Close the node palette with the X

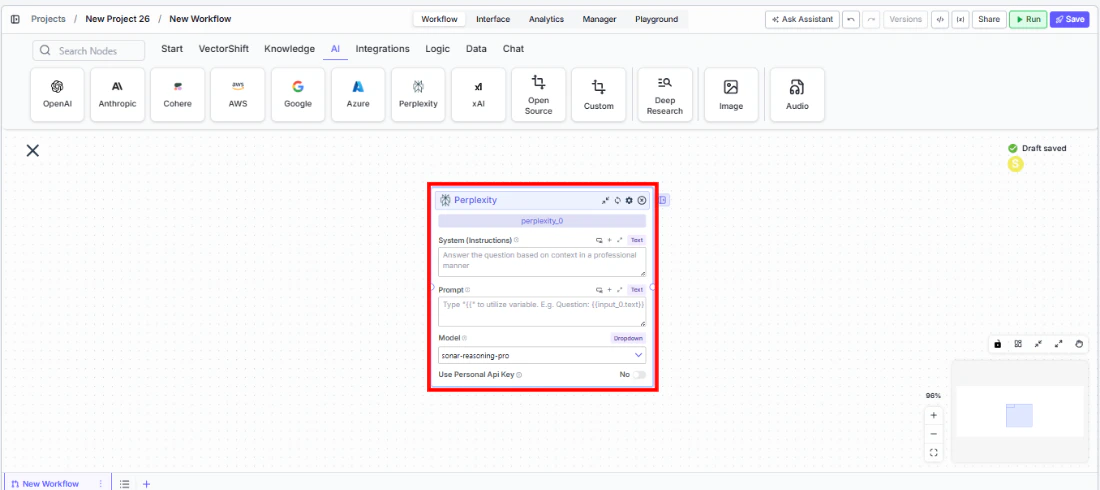coord(32,150)
